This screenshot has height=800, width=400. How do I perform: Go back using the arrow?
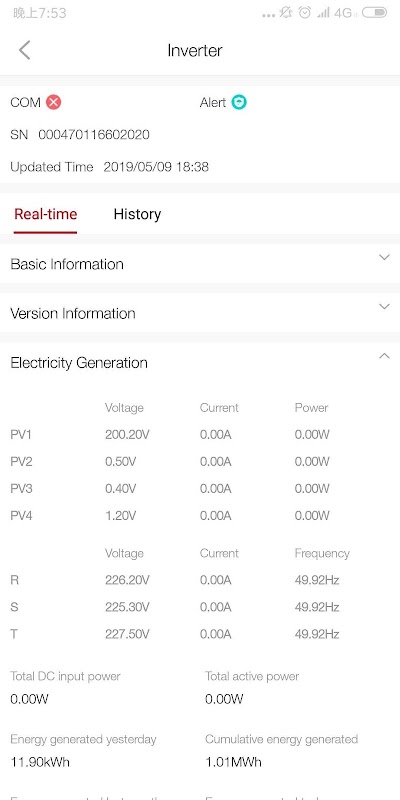tap(24, 50)
